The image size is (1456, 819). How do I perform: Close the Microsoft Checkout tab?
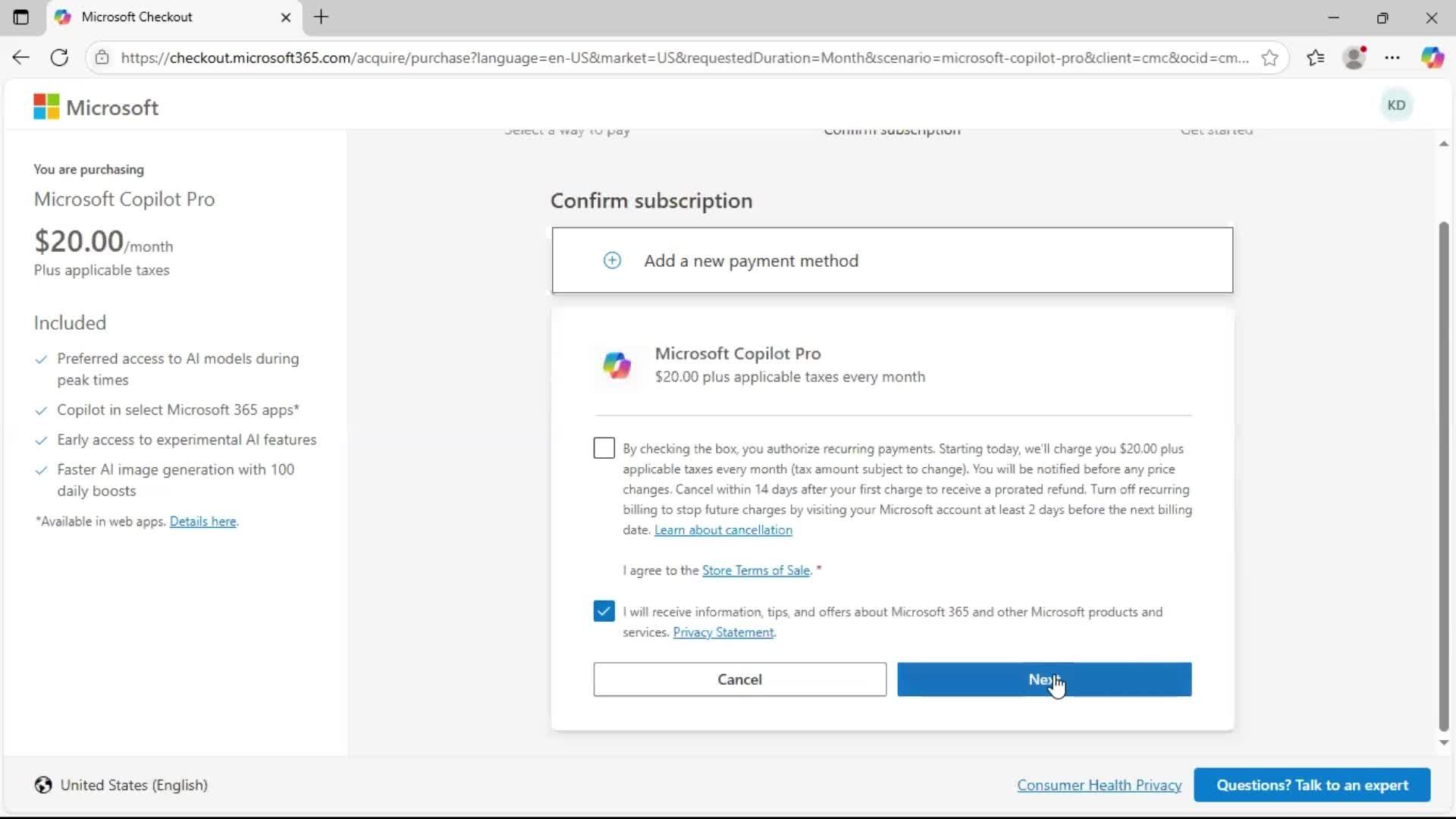(286, 17)
